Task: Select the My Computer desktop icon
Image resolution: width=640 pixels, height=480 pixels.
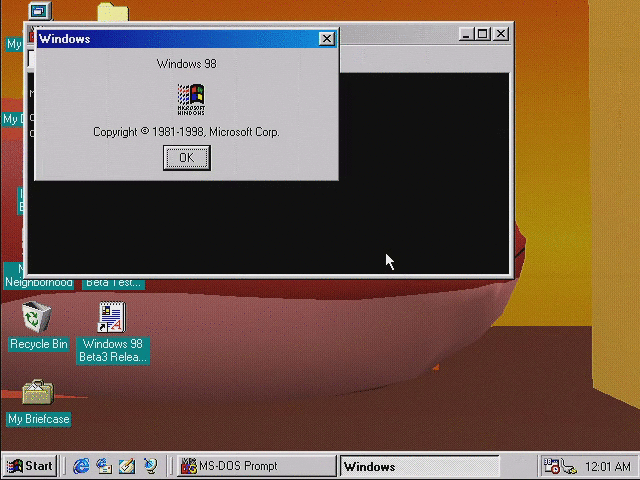Action: pyautogui.click(x=40, y=11)
